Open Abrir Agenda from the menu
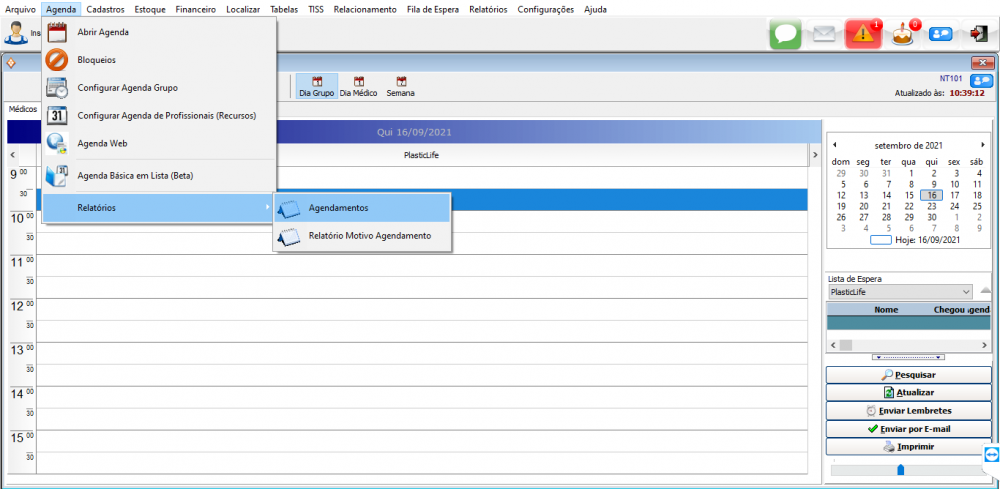The image size is (1000, 489). 103,32
